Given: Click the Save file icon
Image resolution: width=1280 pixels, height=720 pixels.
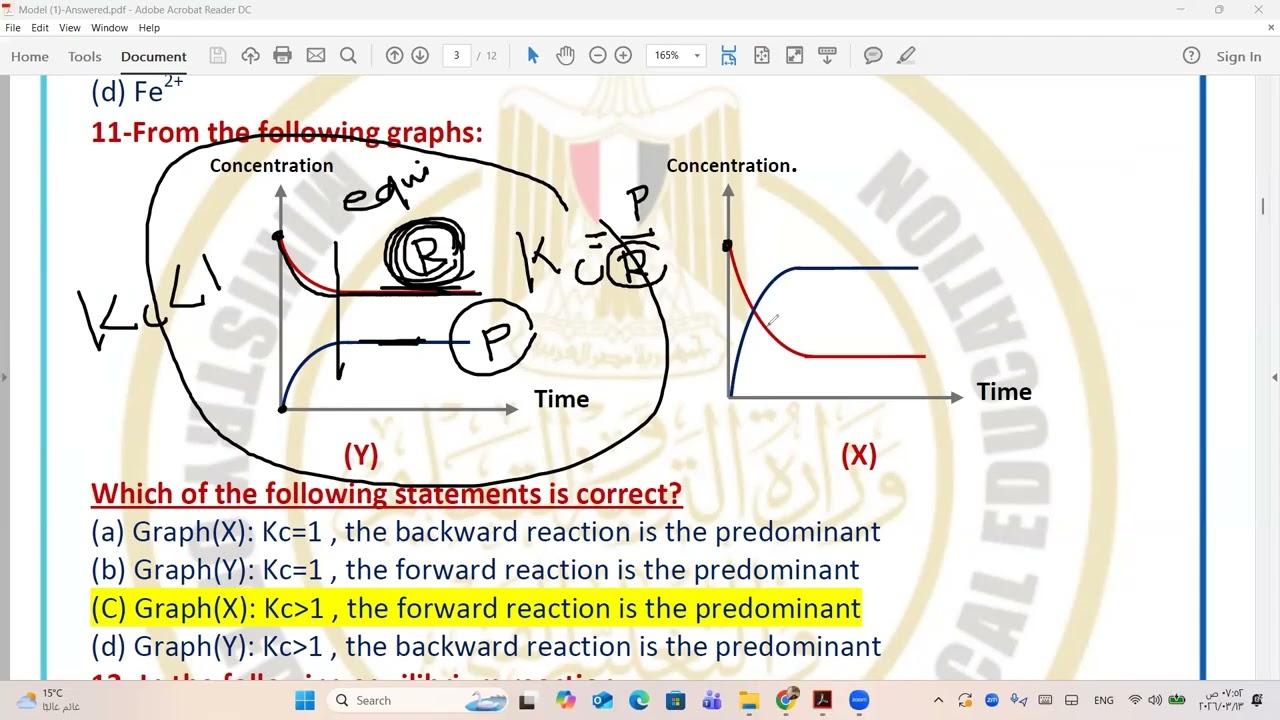Looking at the screenshot, I should click(x=218, y=56).
